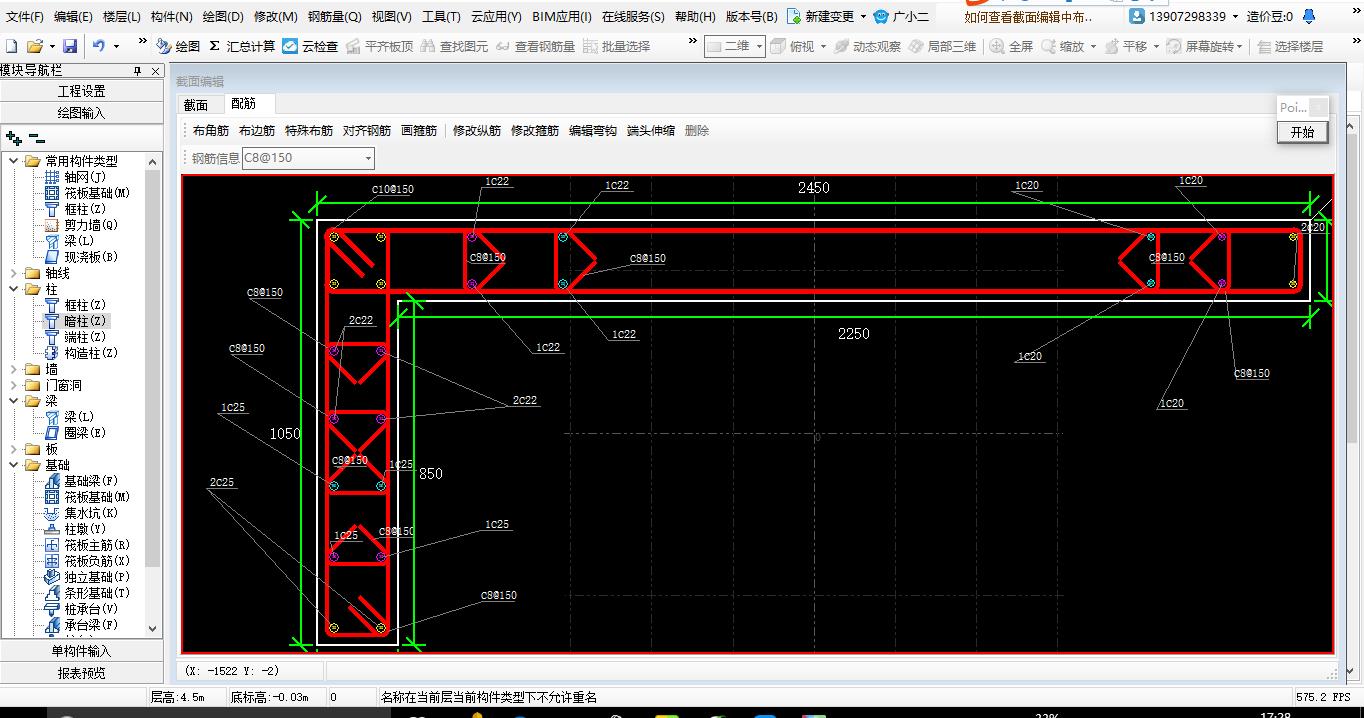Click the 编辑弯钩 button
This screenshot has height=718, width=1364.
593,131
